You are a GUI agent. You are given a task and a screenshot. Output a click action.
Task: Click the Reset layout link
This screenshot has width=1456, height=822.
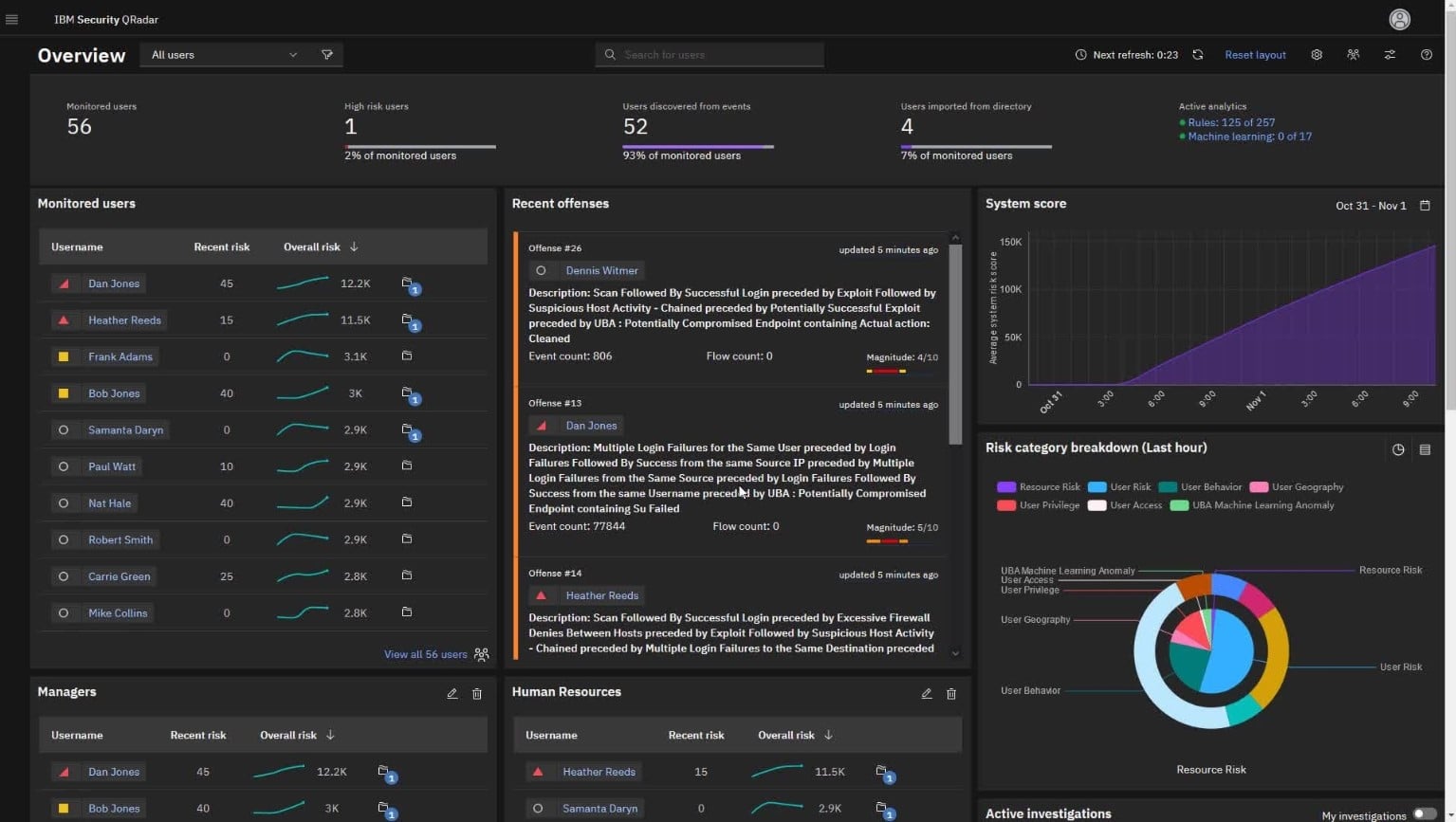click(1255, 55)
